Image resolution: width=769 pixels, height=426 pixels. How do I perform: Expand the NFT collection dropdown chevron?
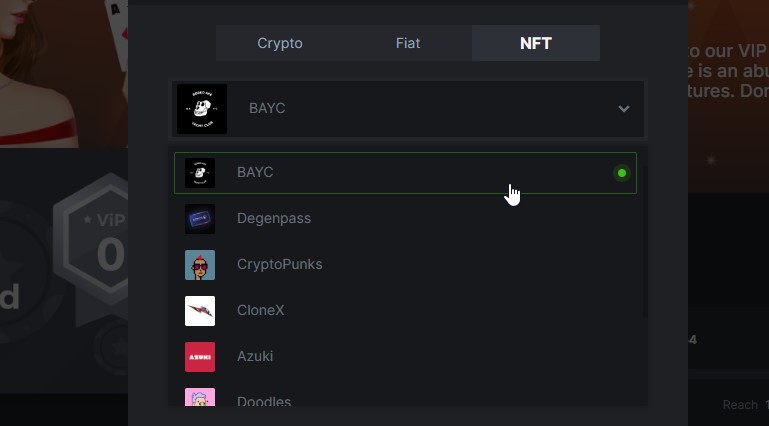click(x=624, y=108)
